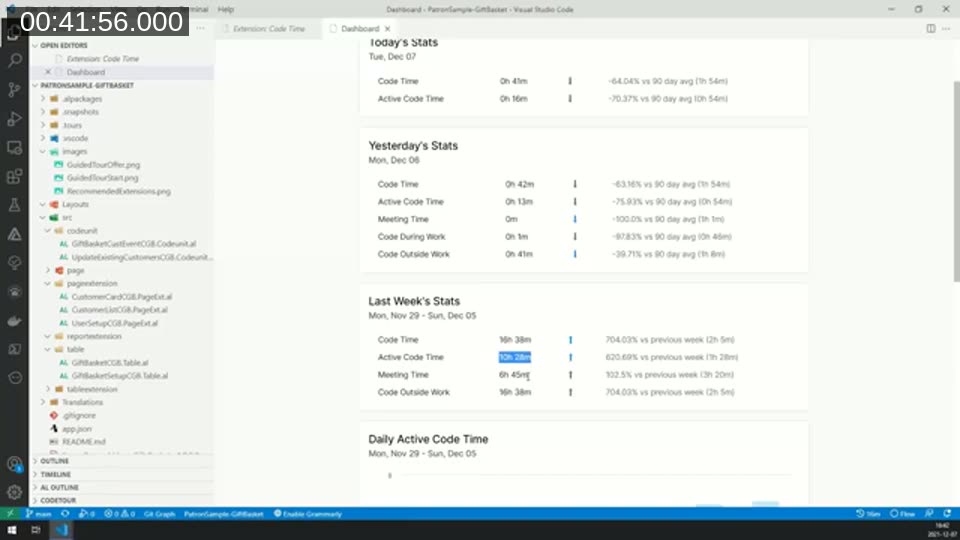Click Git Graph in status bar
This screenshot has width=960, height=540.
[159, 514]
